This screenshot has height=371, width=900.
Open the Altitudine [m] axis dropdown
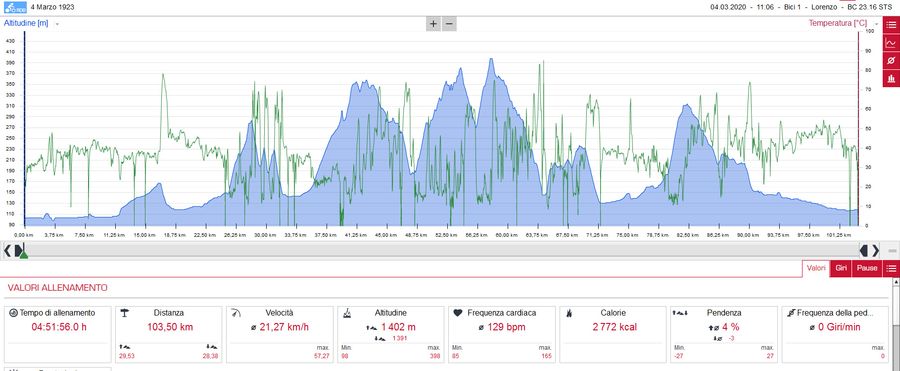57,24
